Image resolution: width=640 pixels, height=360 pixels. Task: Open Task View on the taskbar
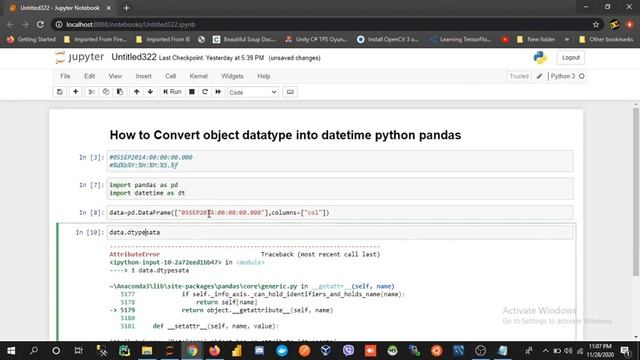[x=78, y=351]
